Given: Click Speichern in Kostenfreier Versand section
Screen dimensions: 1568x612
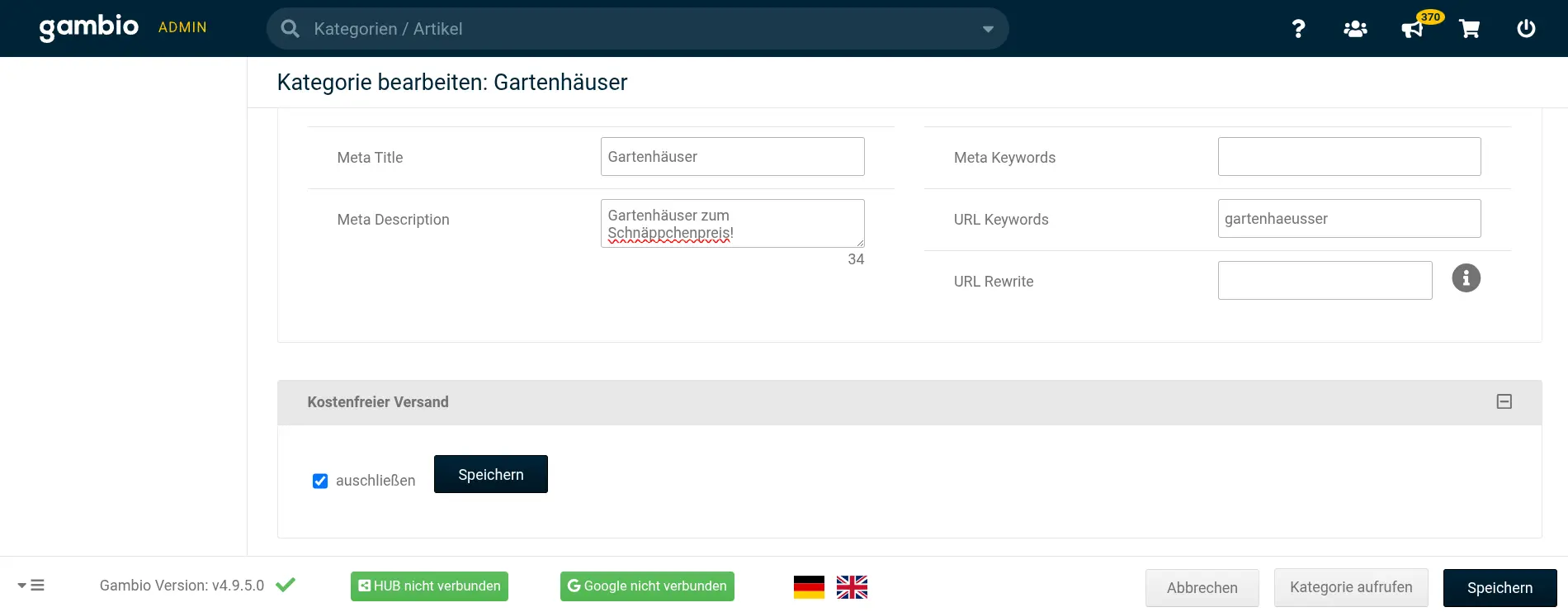Looking at the screenshot, I should [x=490, y=474].
